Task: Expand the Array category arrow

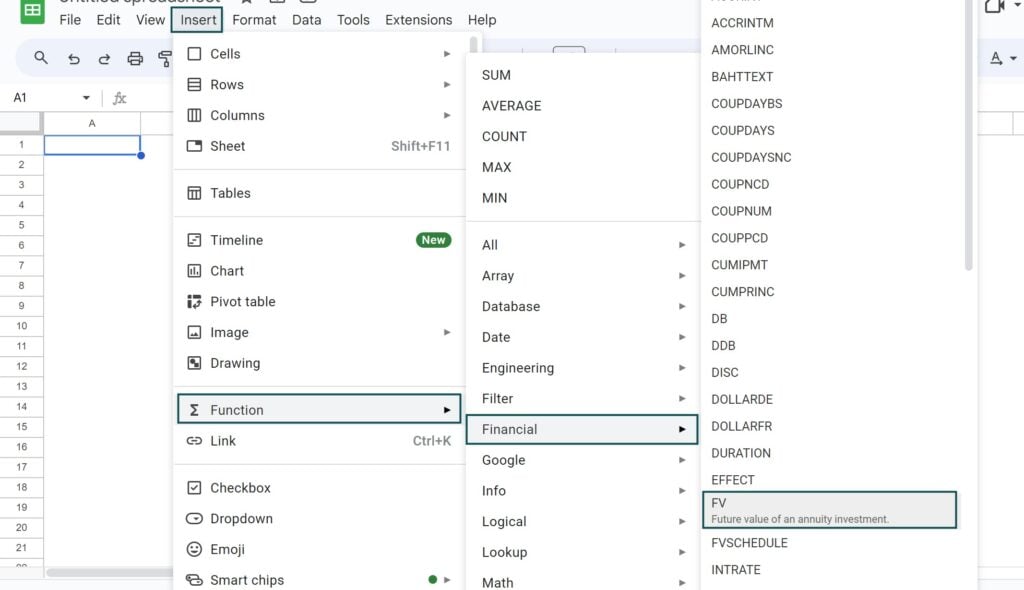Action: click(682, 275)
